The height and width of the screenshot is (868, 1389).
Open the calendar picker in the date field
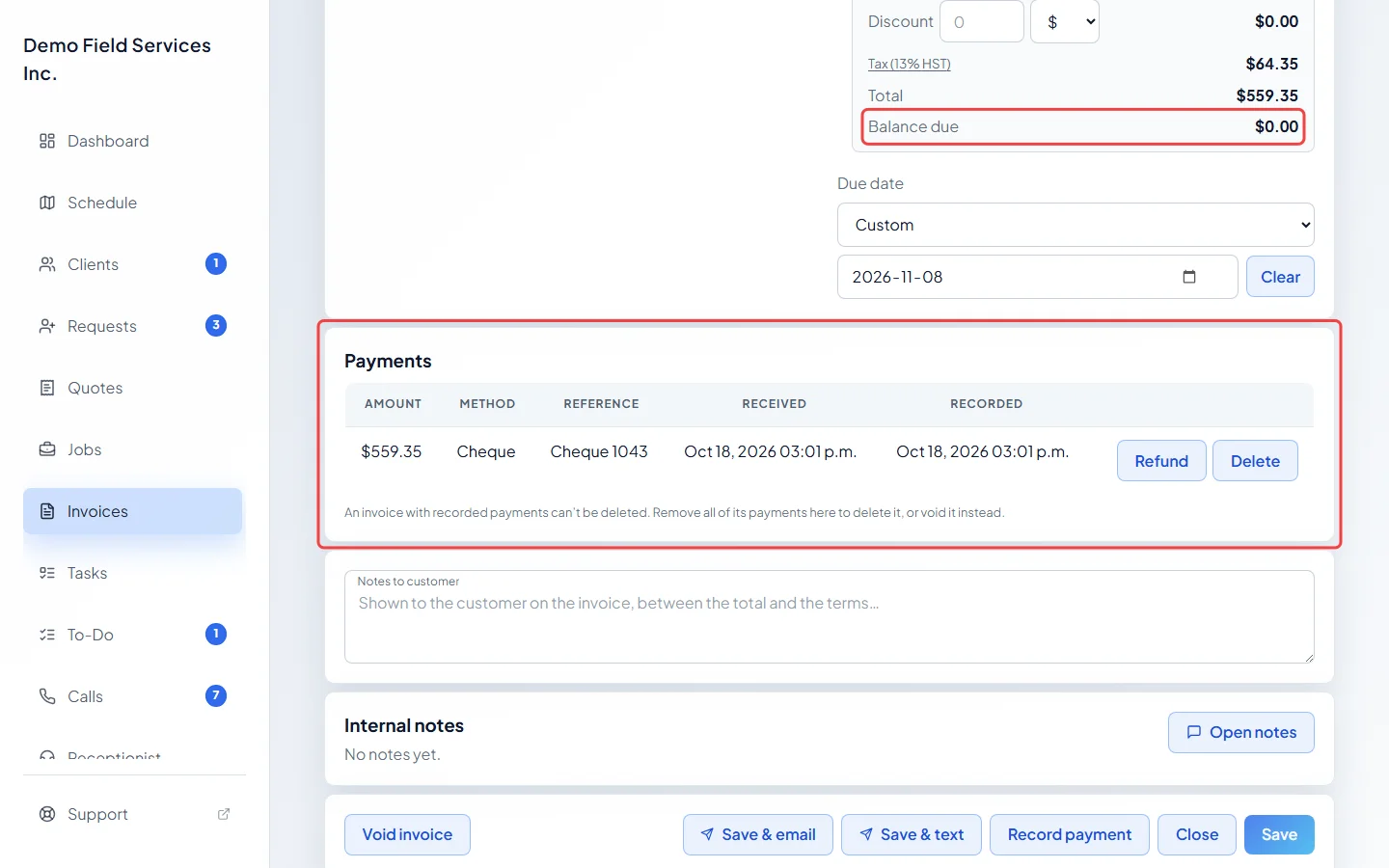[x=1189, y=277]
